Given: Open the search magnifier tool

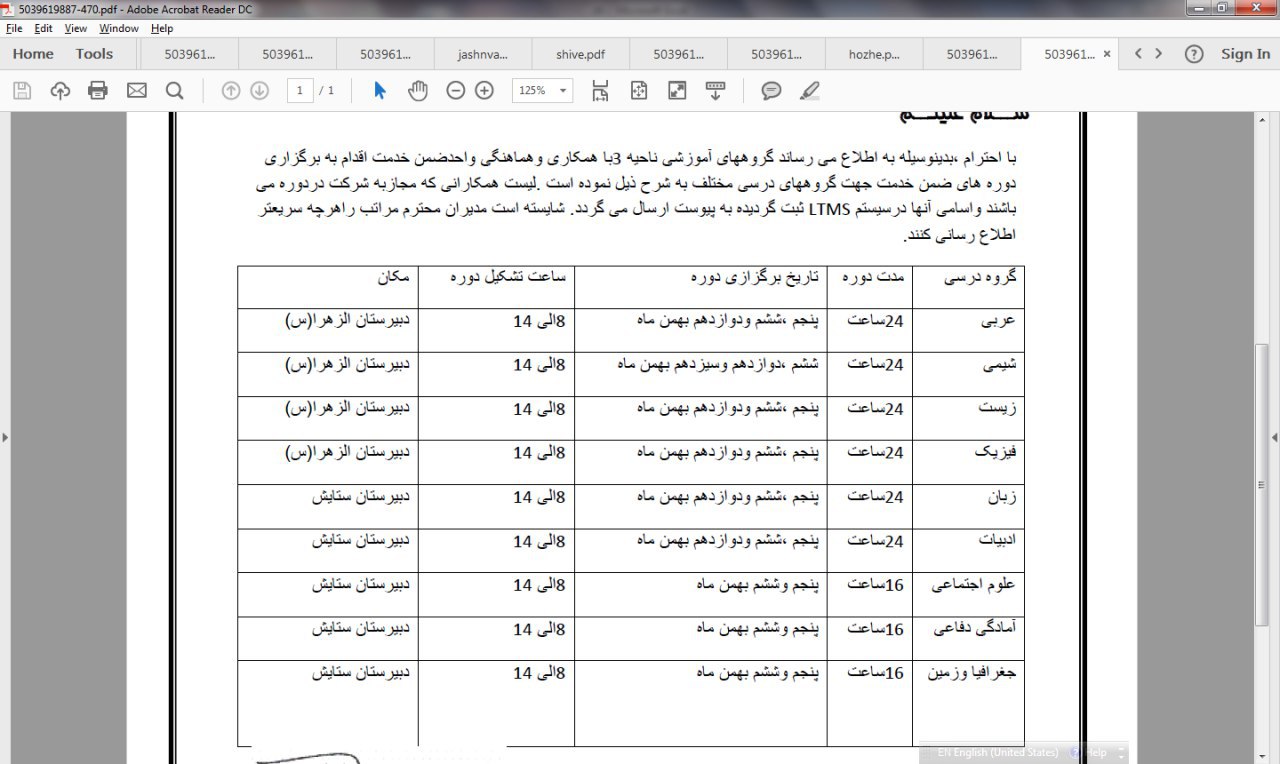Looking at the screenshot, I should pos(174,91).
